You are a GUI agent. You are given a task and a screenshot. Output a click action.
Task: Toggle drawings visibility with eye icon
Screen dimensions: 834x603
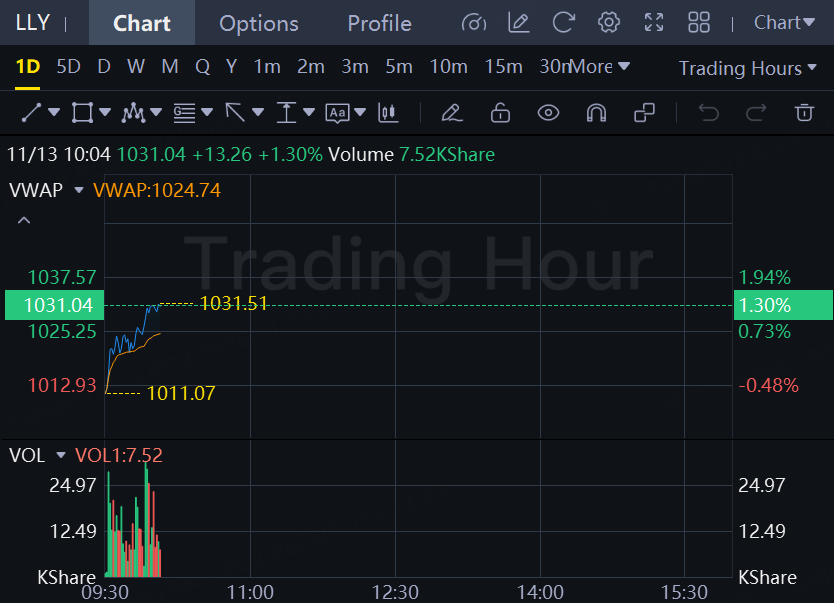548,113
